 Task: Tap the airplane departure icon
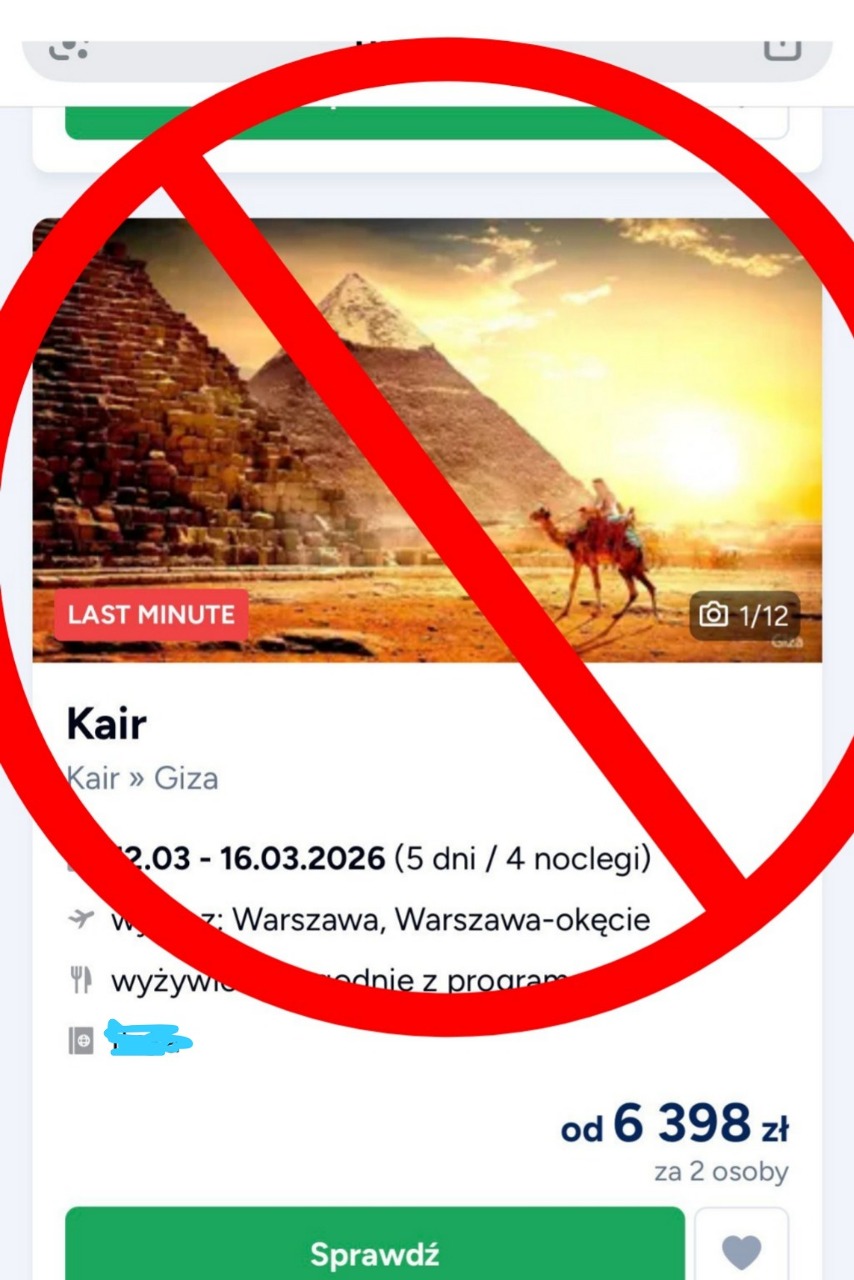[81, 918]
